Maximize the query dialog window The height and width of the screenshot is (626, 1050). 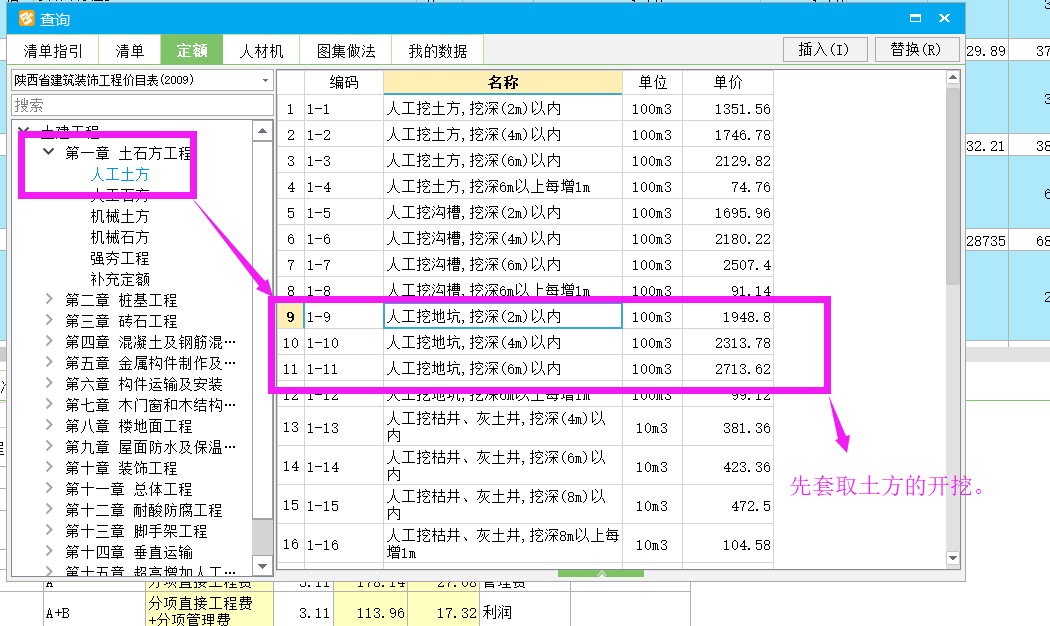pyautogui.click(x=915, y=18)
